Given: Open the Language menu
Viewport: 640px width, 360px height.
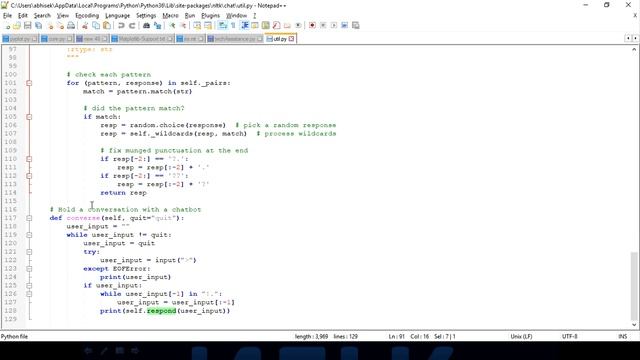Looking at the screenshot, I should click(117, 16).
